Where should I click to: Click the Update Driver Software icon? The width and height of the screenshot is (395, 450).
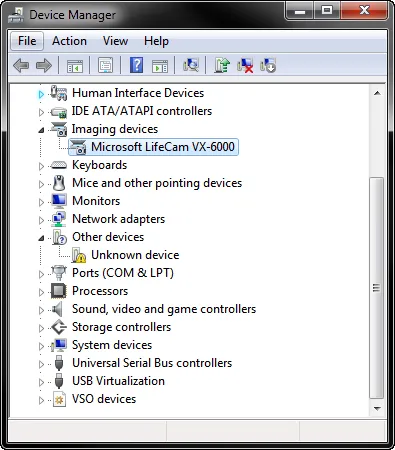[222, 65]
